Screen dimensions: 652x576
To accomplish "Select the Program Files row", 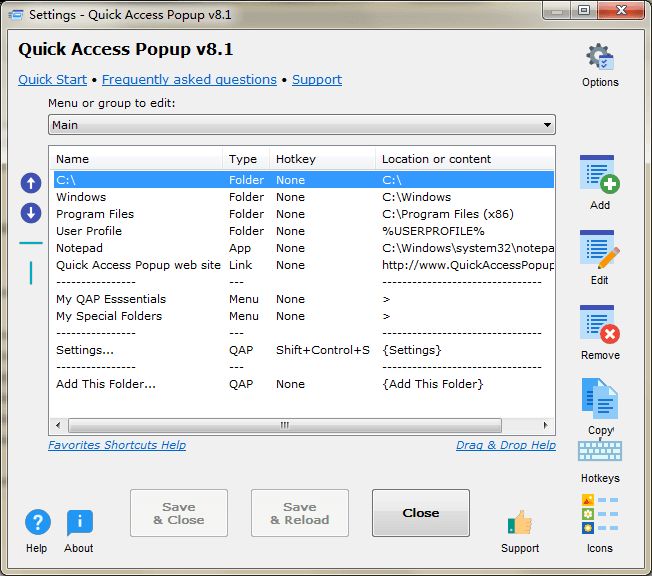I will point(304,214).
